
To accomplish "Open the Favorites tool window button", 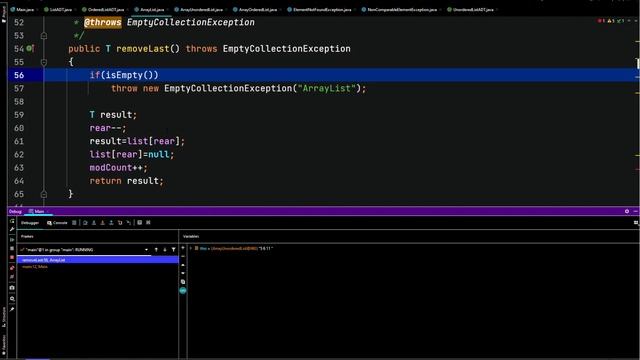I will pyautogui.click(x=4, y=345).
